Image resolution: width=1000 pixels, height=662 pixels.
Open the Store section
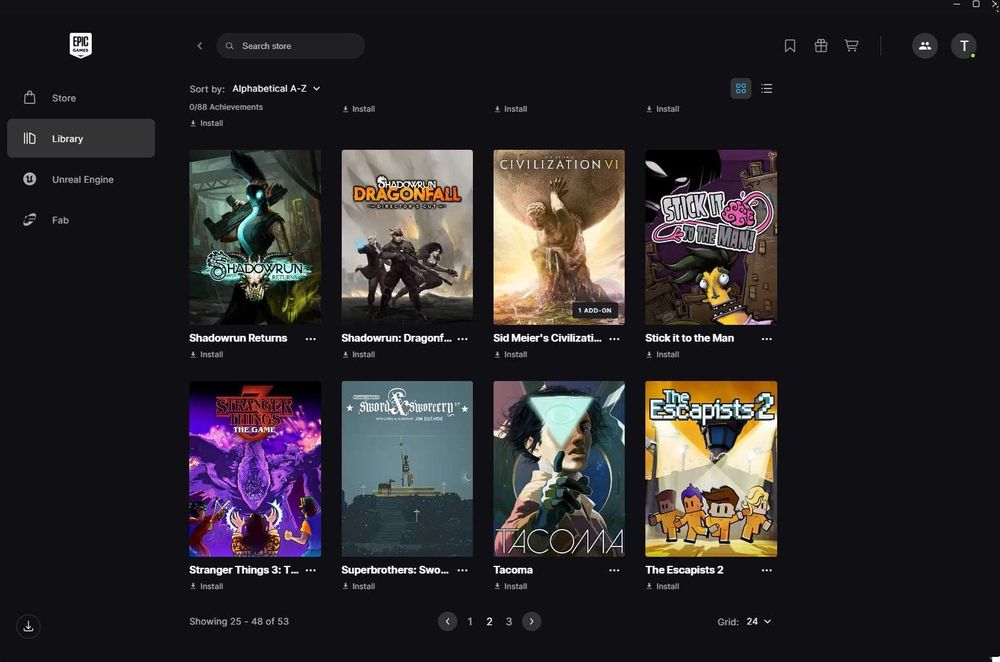click(x=81, y=98)
